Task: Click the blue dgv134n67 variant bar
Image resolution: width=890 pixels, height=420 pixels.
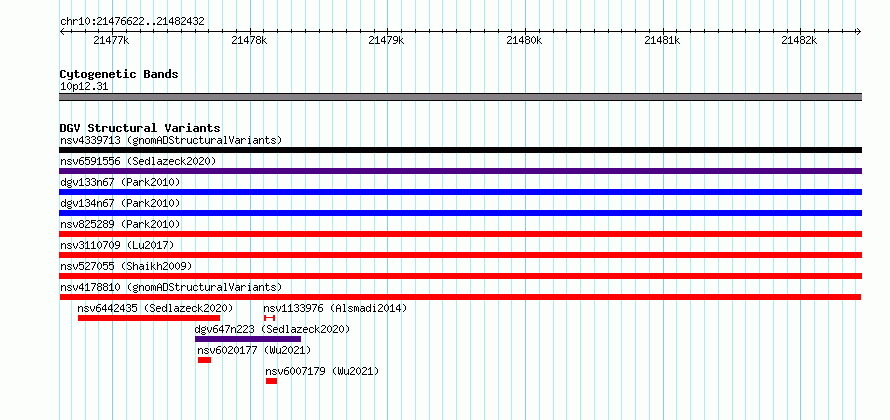Action: pyautogui.click(x=460, y=213)
